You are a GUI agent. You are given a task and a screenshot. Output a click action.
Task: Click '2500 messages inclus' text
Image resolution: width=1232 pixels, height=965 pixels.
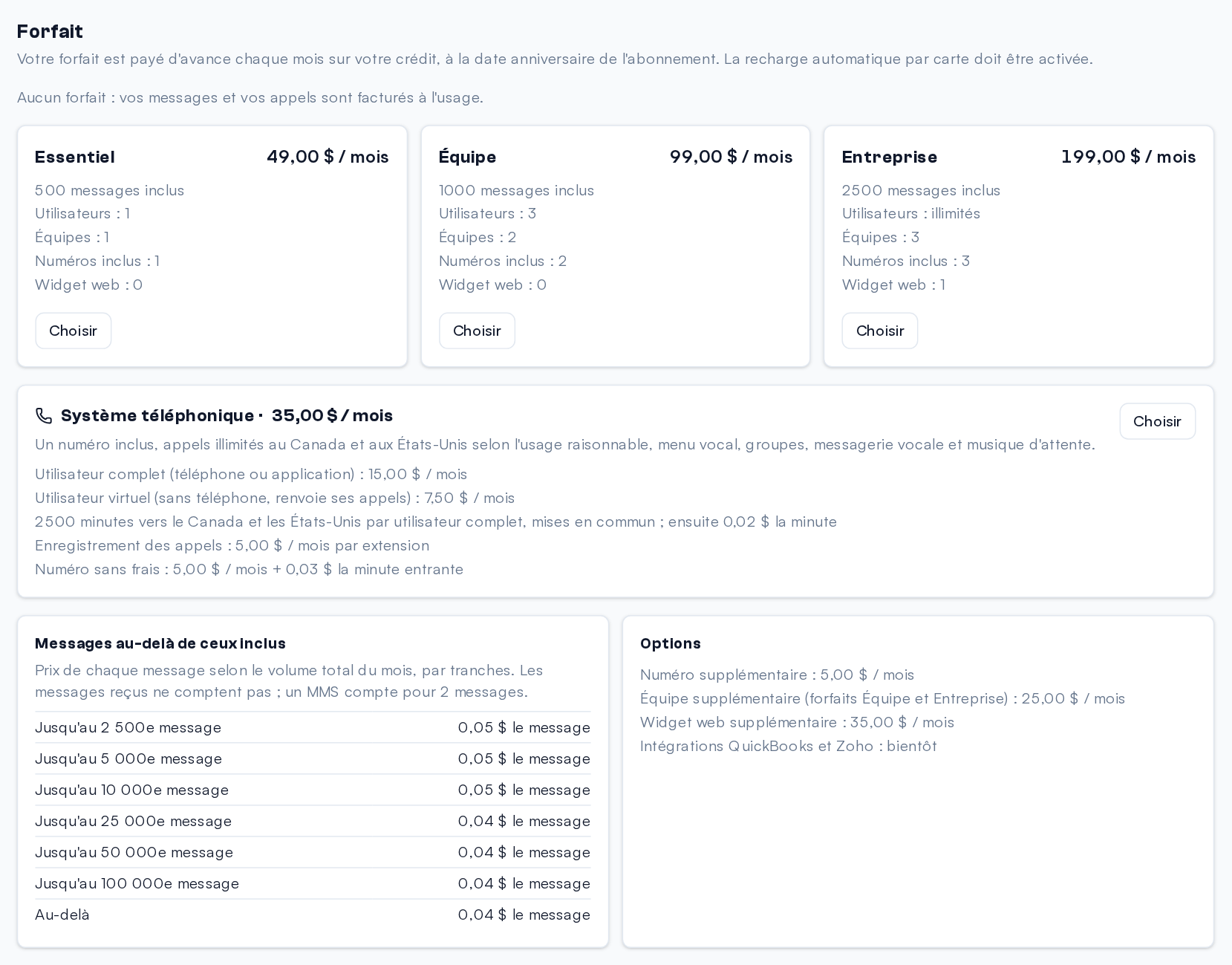922,190
